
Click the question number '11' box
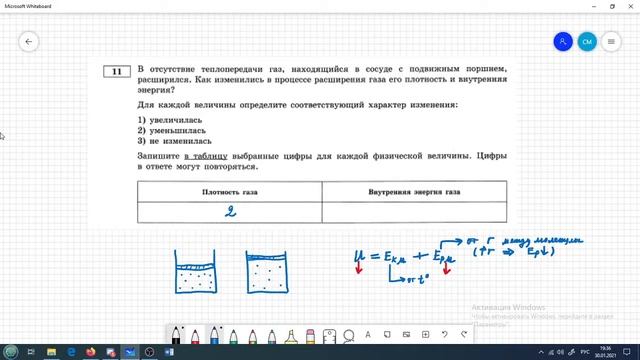coord(117,71)
